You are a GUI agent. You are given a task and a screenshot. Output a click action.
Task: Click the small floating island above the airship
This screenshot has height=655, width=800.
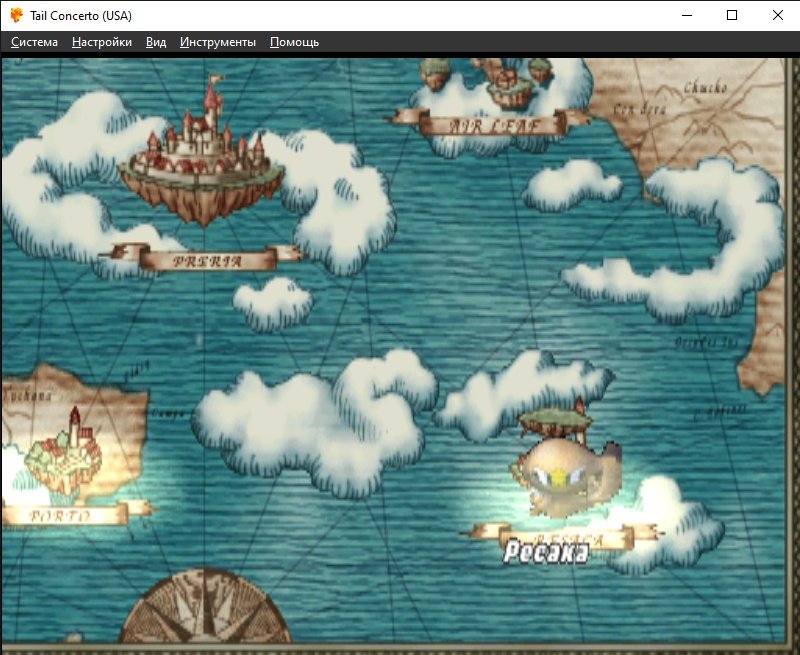(555, 420)
